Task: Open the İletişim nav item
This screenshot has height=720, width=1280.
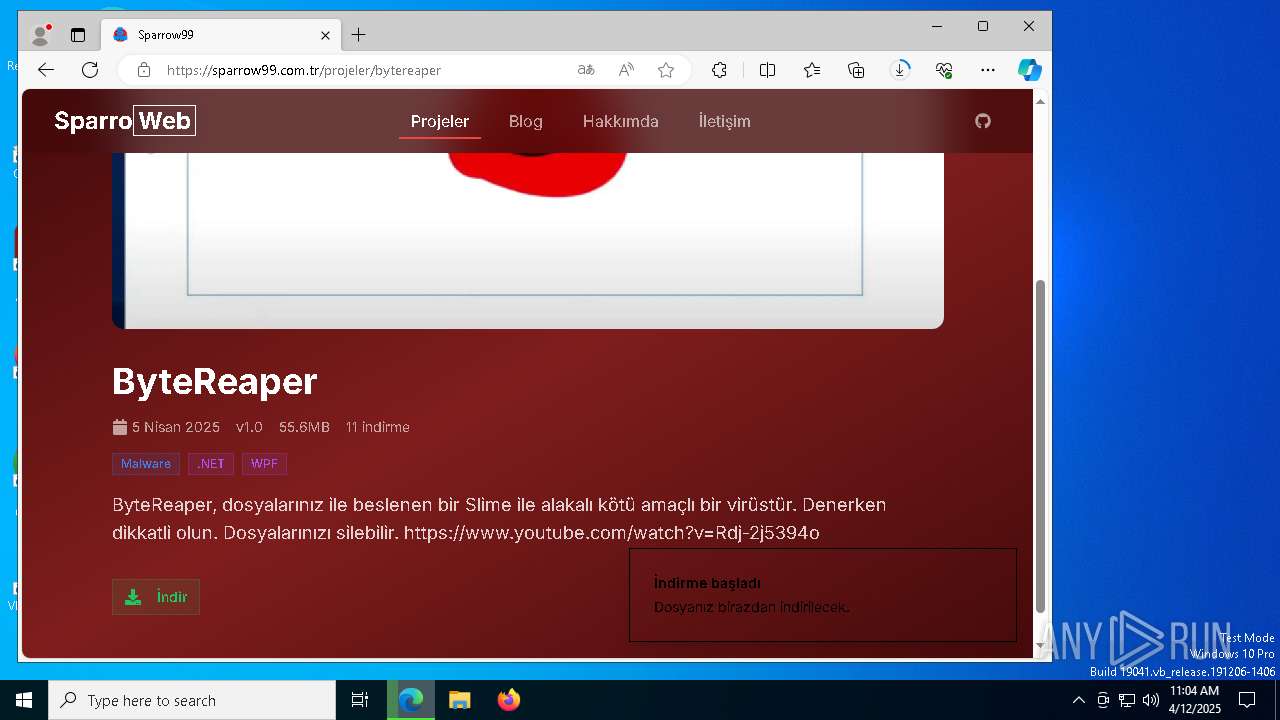Action: tap(725, 121)
